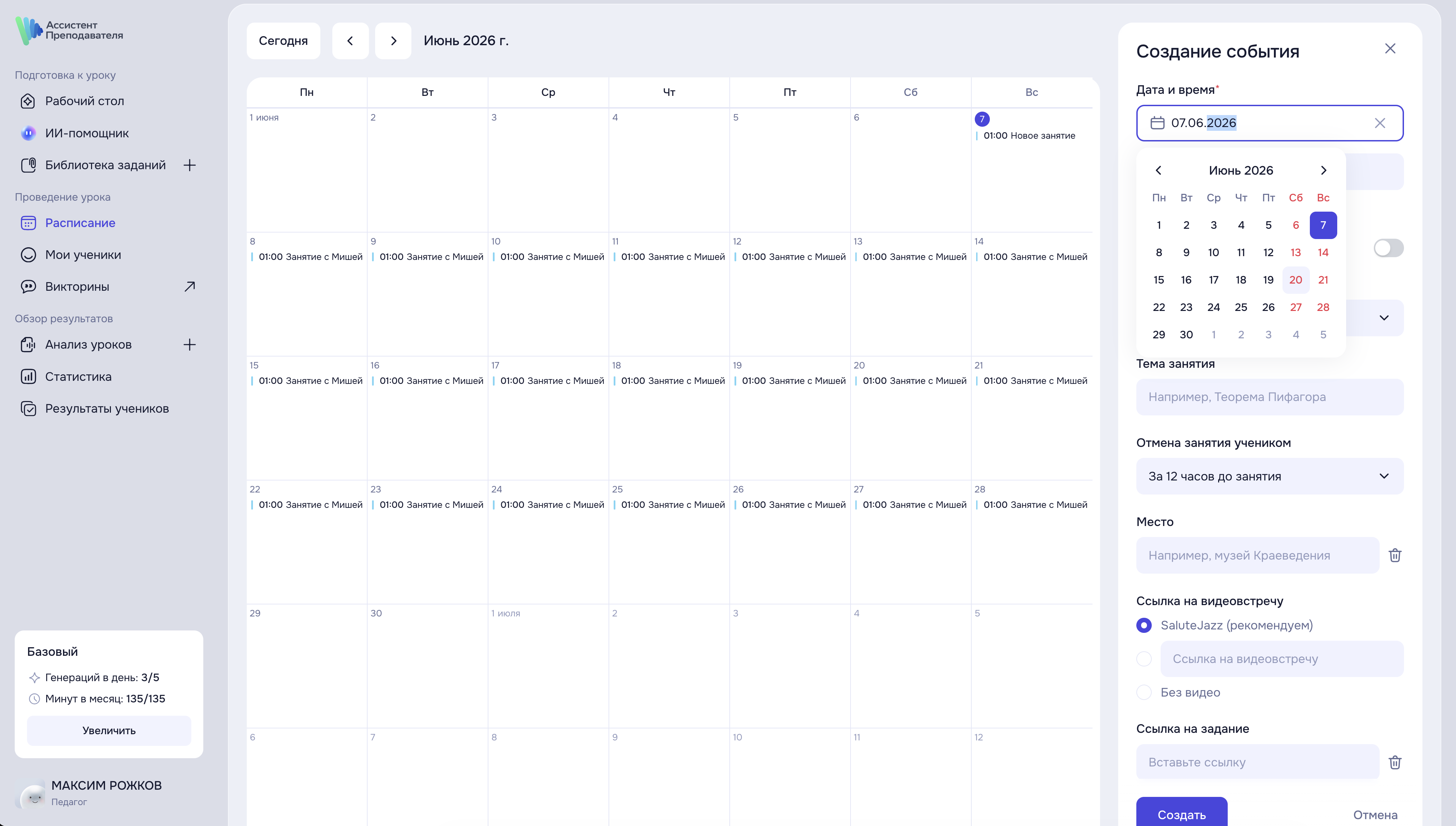Click the Увеличить plan button
The width and height of the screenshot is (1456, 826).
pyautogui.click(x=109, y=731)
